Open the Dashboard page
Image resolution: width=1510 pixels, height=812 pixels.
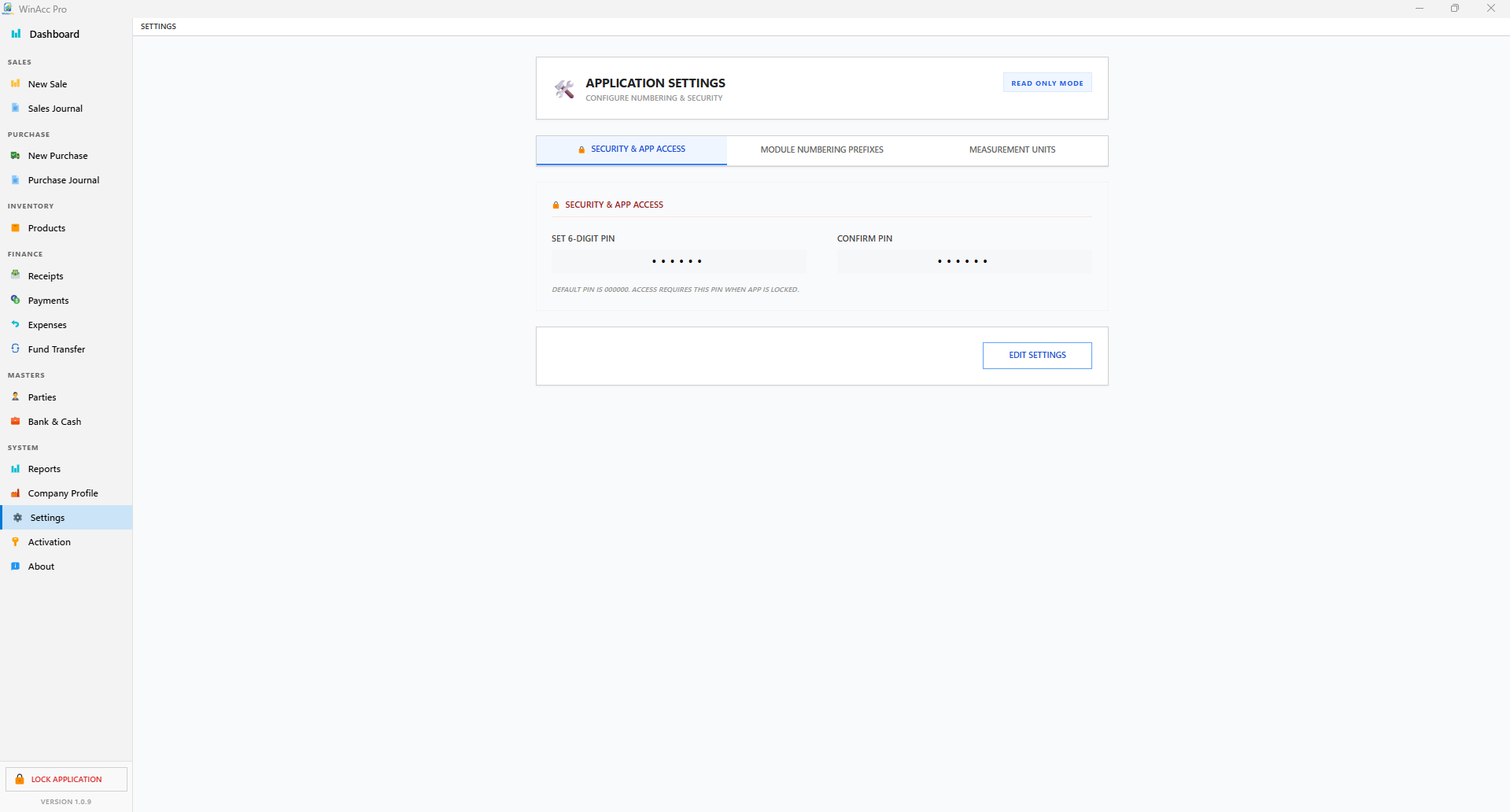pos(66,34)
